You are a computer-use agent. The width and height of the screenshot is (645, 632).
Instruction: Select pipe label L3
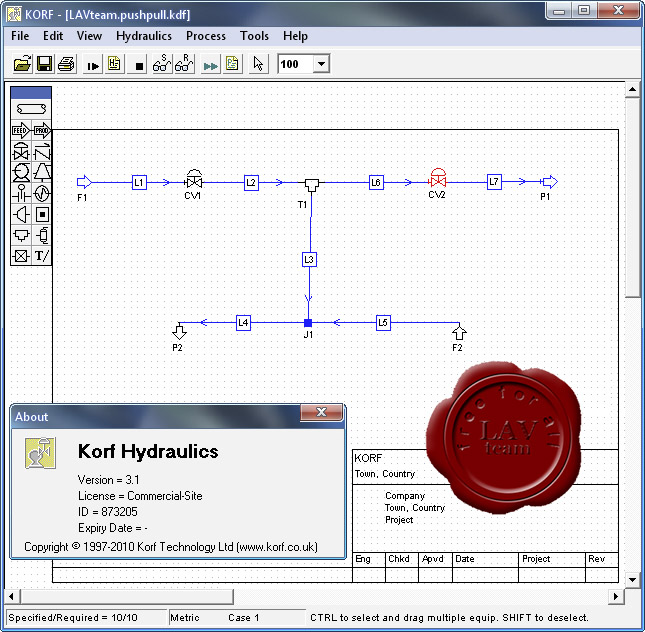pyautogui.click(x=309, y=259)
